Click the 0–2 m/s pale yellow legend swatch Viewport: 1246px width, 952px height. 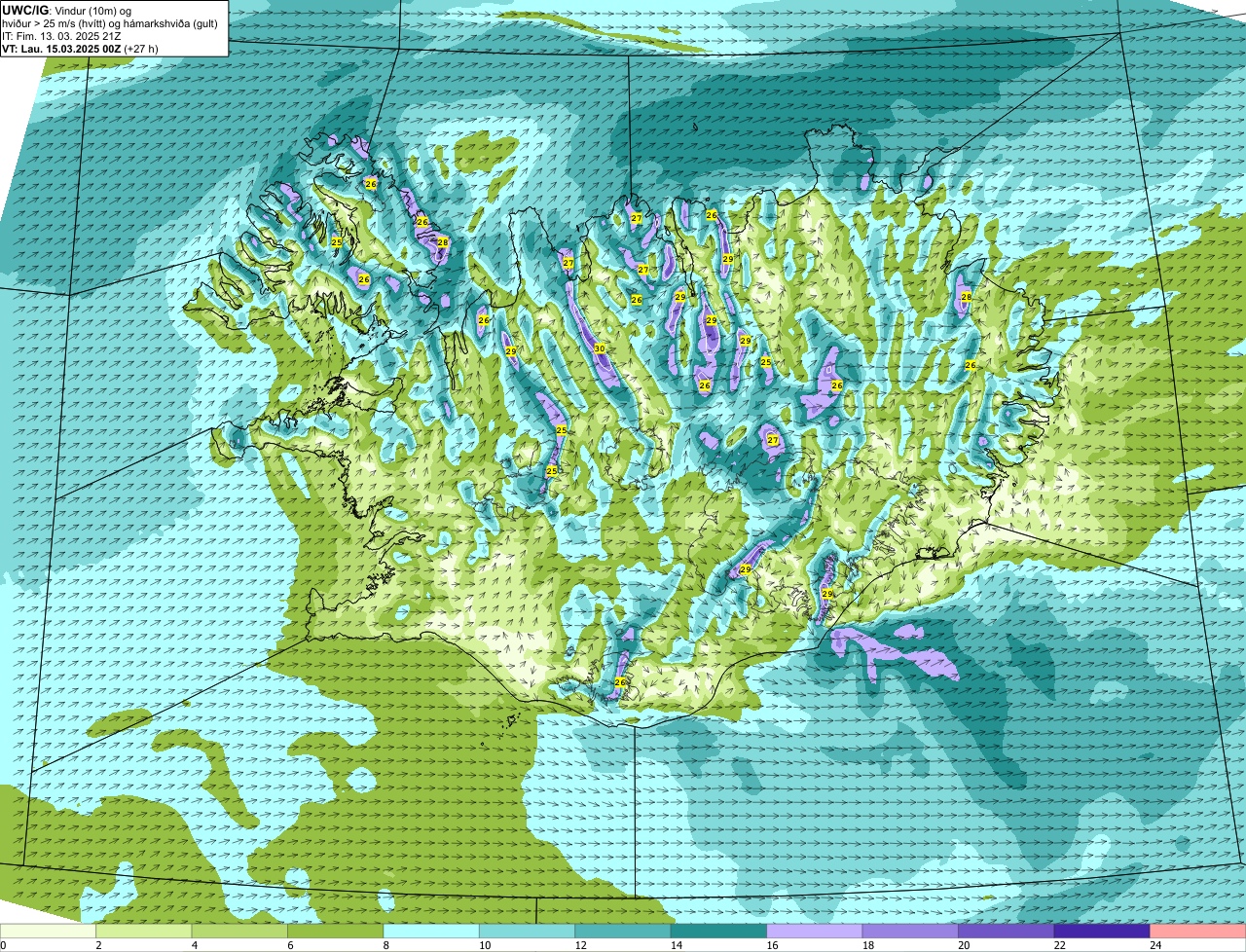[x=49, y=931]
